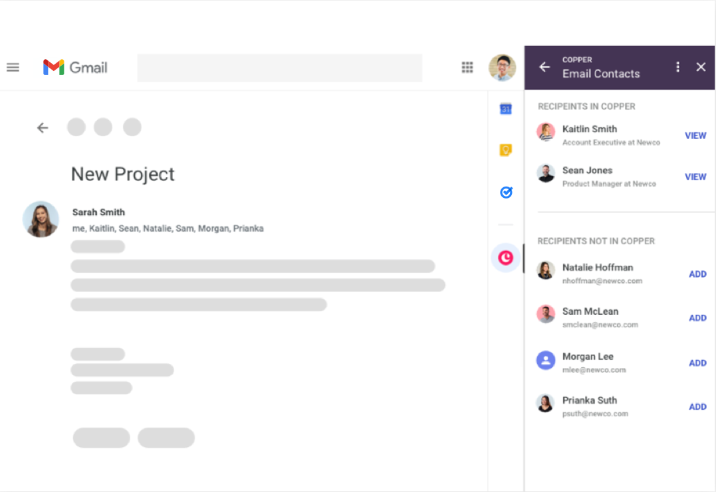Close the Copper Email Contacts panel
The height and width of the screenshot is (492, 716).
[x=701, y=67]
